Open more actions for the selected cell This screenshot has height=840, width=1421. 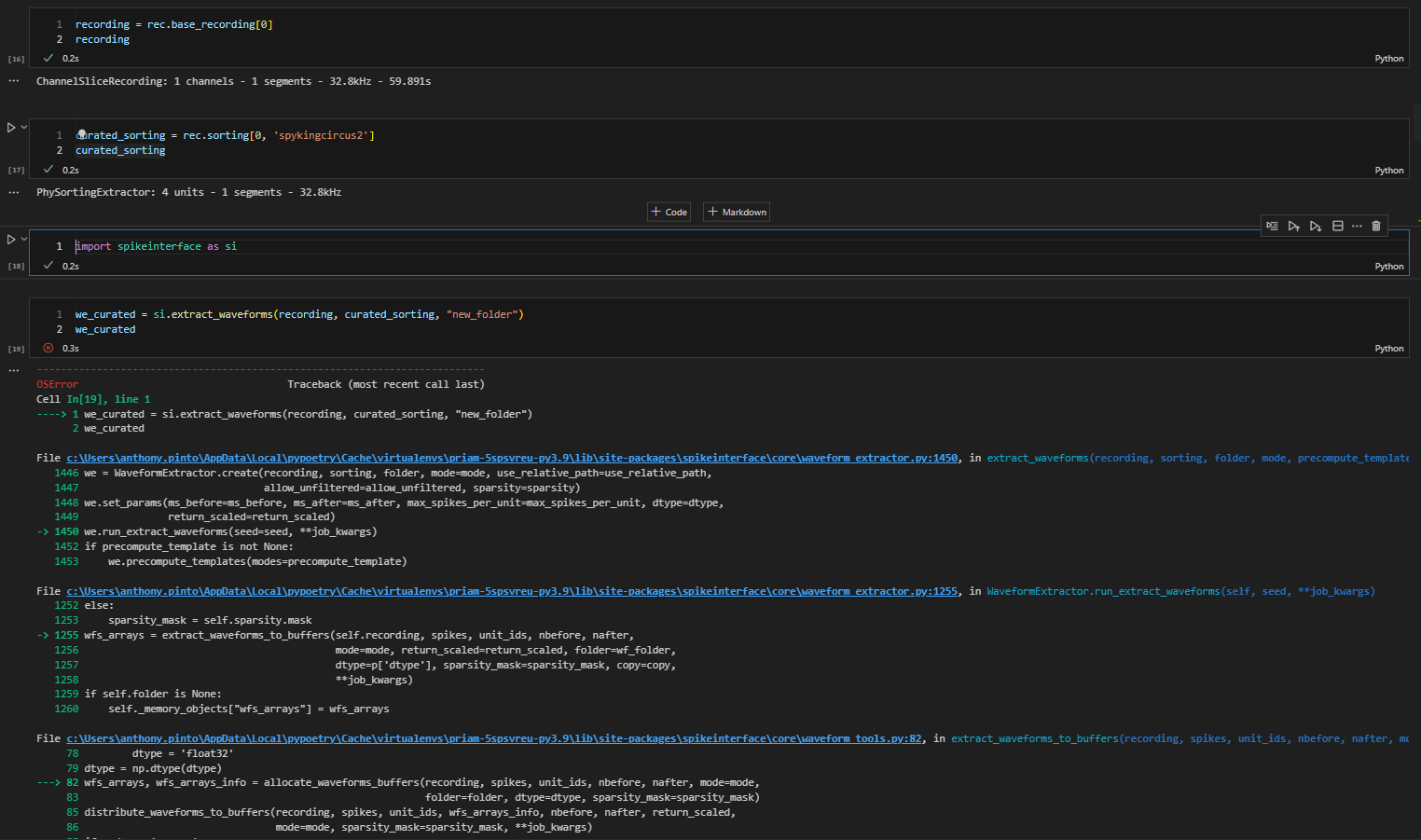1357,226
